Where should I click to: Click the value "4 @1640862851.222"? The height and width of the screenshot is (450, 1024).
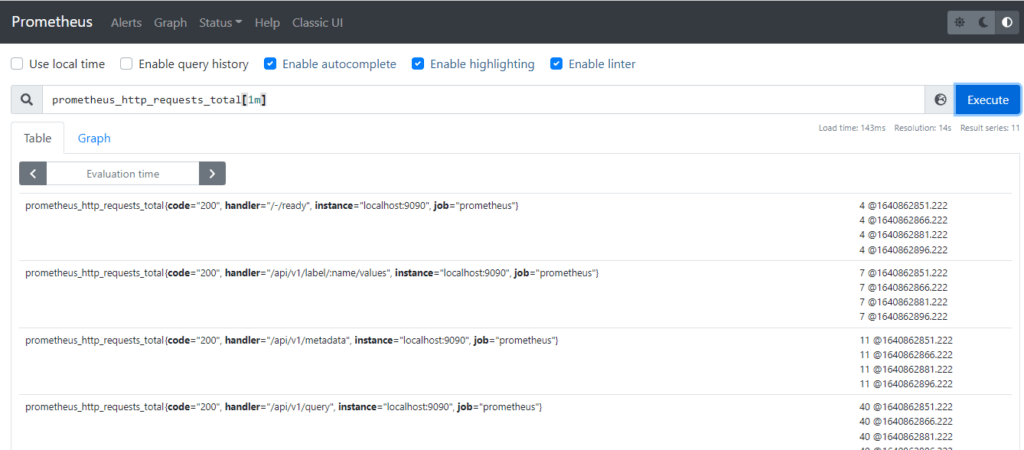click(903, 206)
